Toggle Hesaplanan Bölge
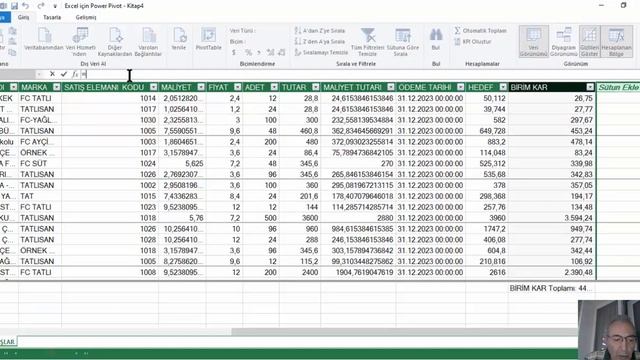640x360 pixels. [616, 42]
